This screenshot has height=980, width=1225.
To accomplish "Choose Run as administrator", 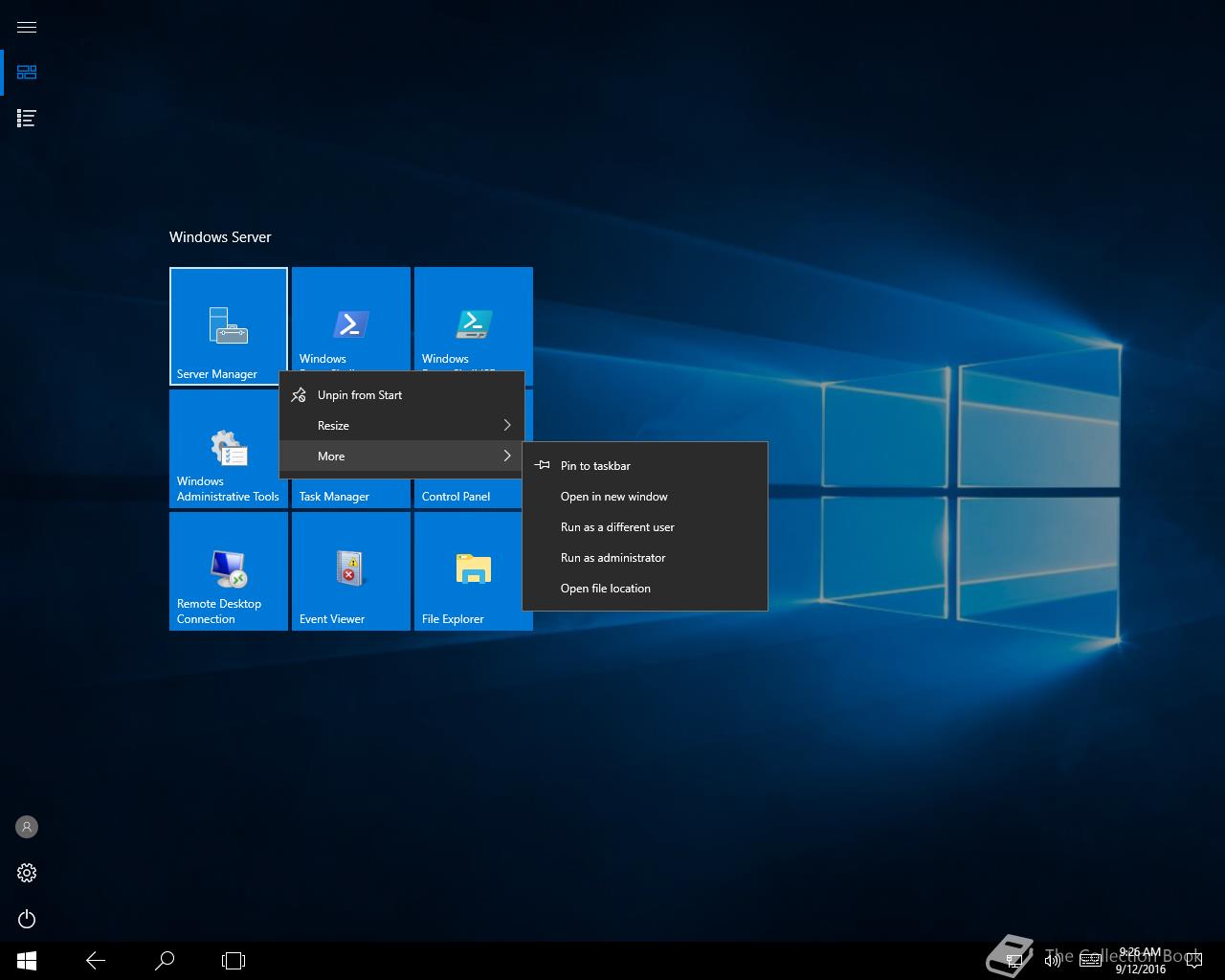I will click(x=645, y=557).
